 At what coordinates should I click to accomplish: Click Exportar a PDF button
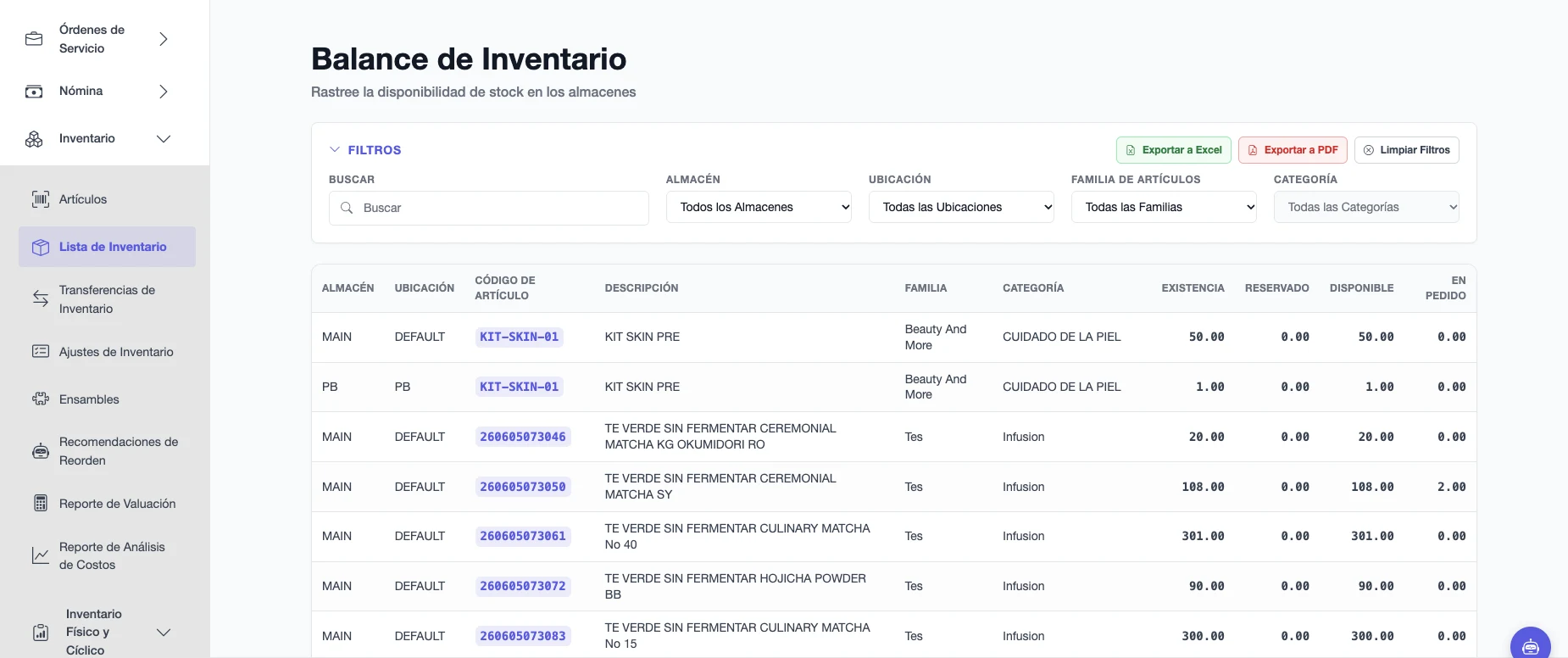pyautogui.click(x=1293, y=150)
